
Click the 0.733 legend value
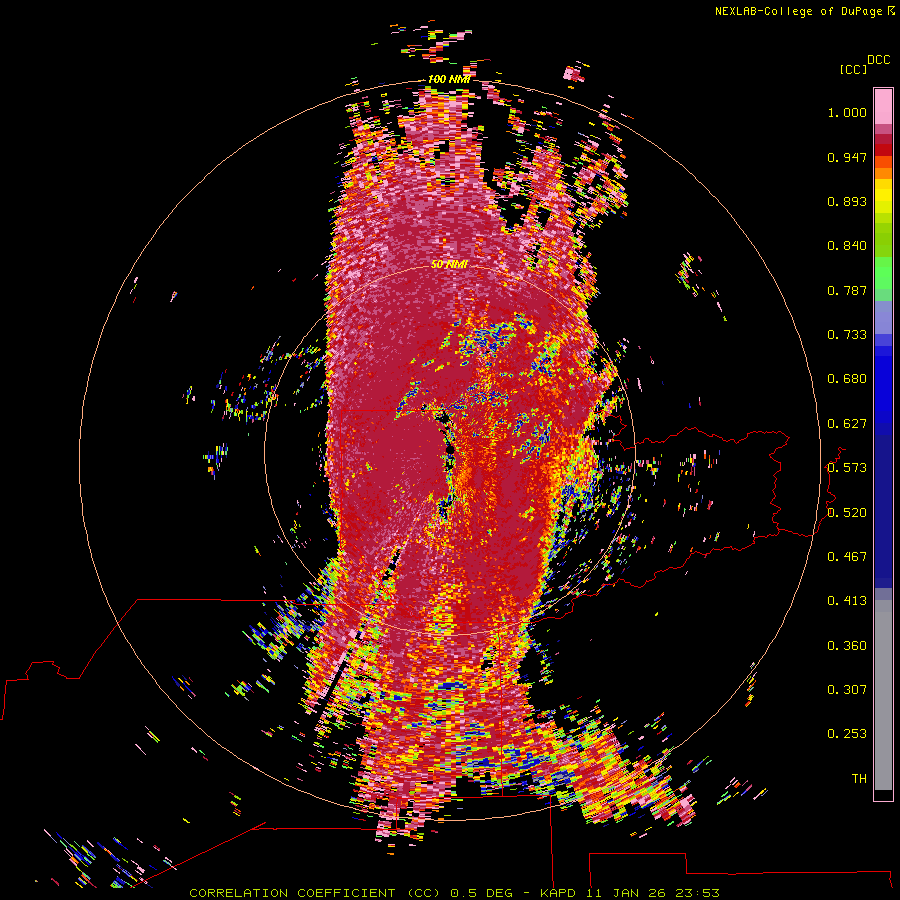[847, 335]
